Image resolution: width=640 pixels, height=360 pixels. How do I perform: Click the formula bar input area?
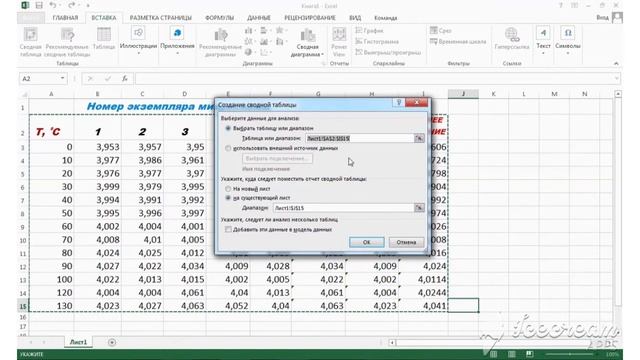coord(373,78)
